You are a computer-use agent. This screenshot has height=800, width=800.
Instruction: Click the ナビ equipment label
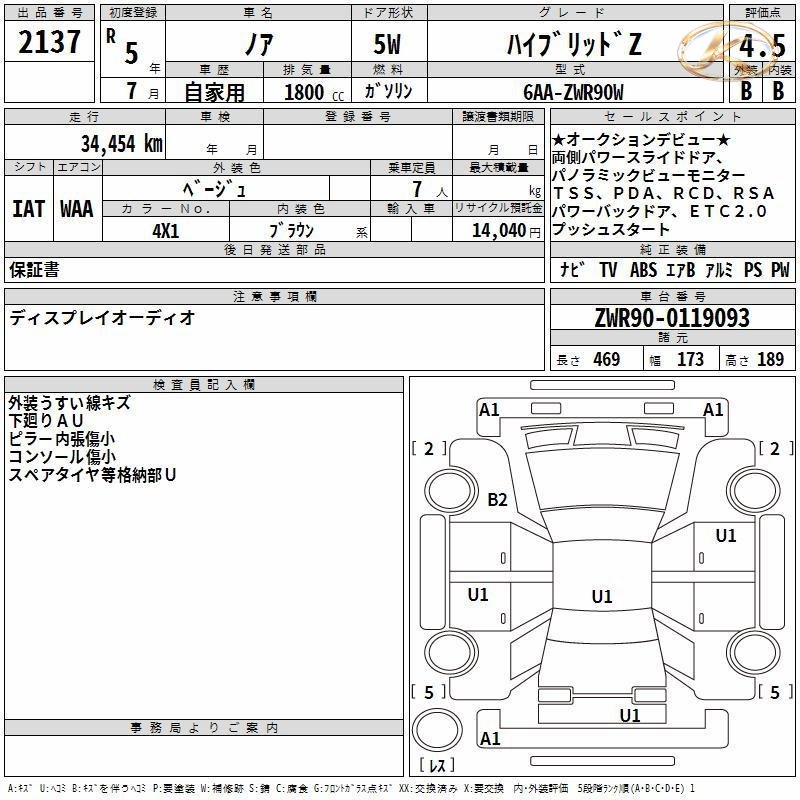point(573,269)
